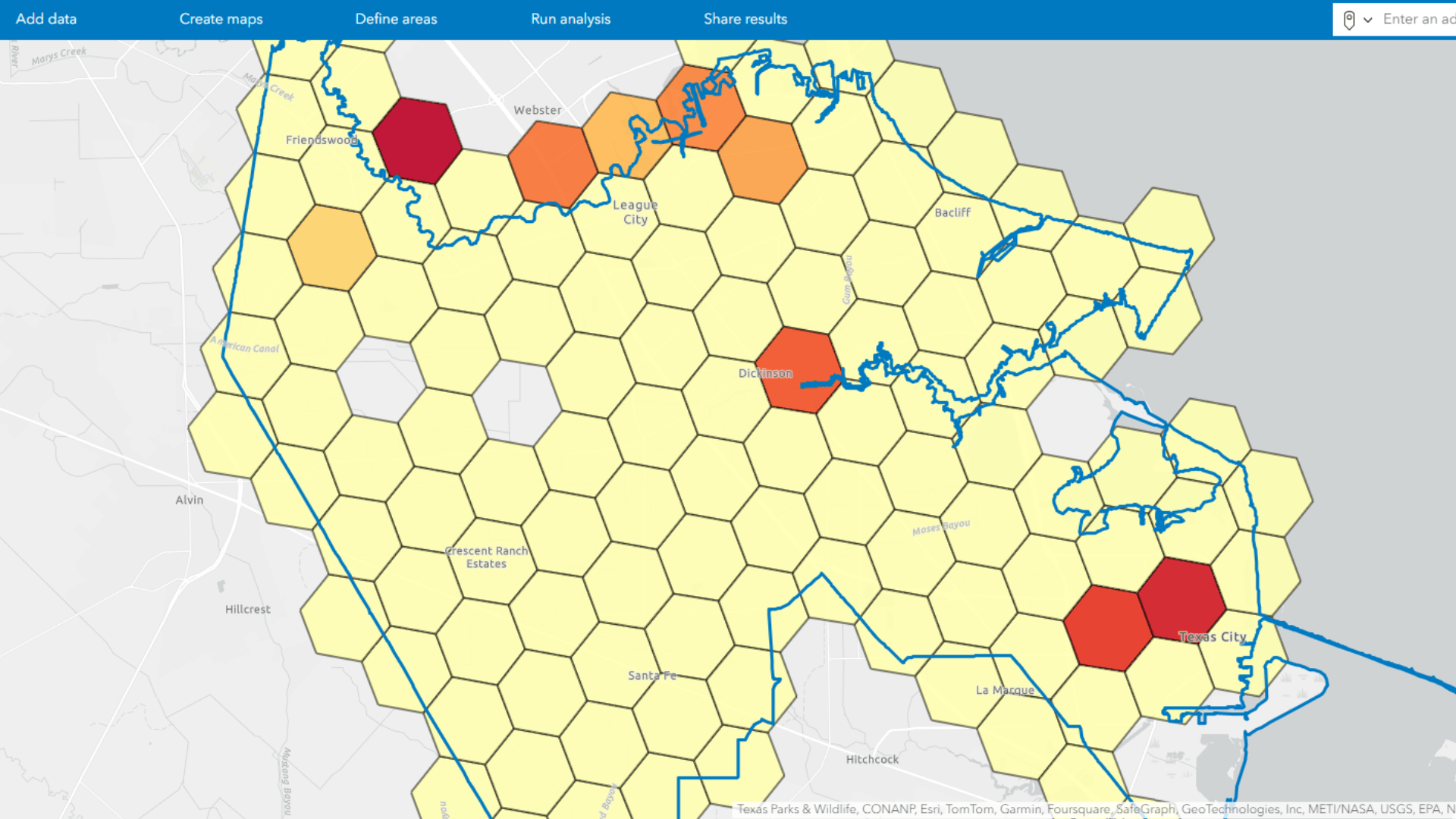Click the Hitchcock map label
The width and height of the screenshot is (1456, 819).
[872, 759]
